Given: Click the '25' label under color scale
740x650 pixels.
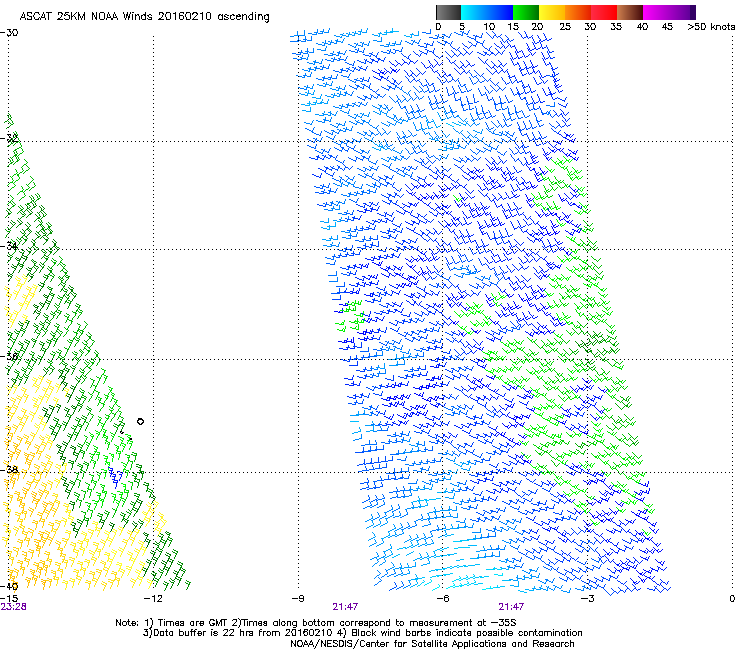Looking at the screenshot, I should (565, 26).
